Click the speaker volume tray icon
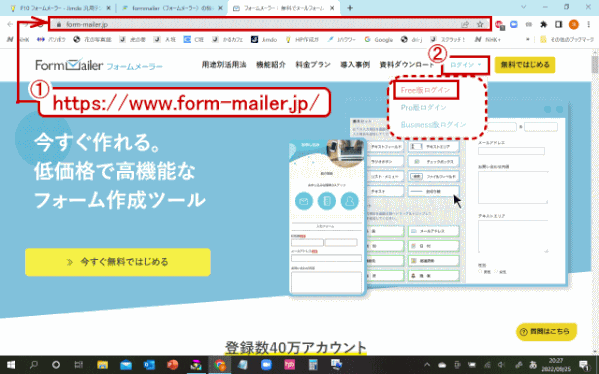Viewport: 599px width, 374px height. (502, 365)
